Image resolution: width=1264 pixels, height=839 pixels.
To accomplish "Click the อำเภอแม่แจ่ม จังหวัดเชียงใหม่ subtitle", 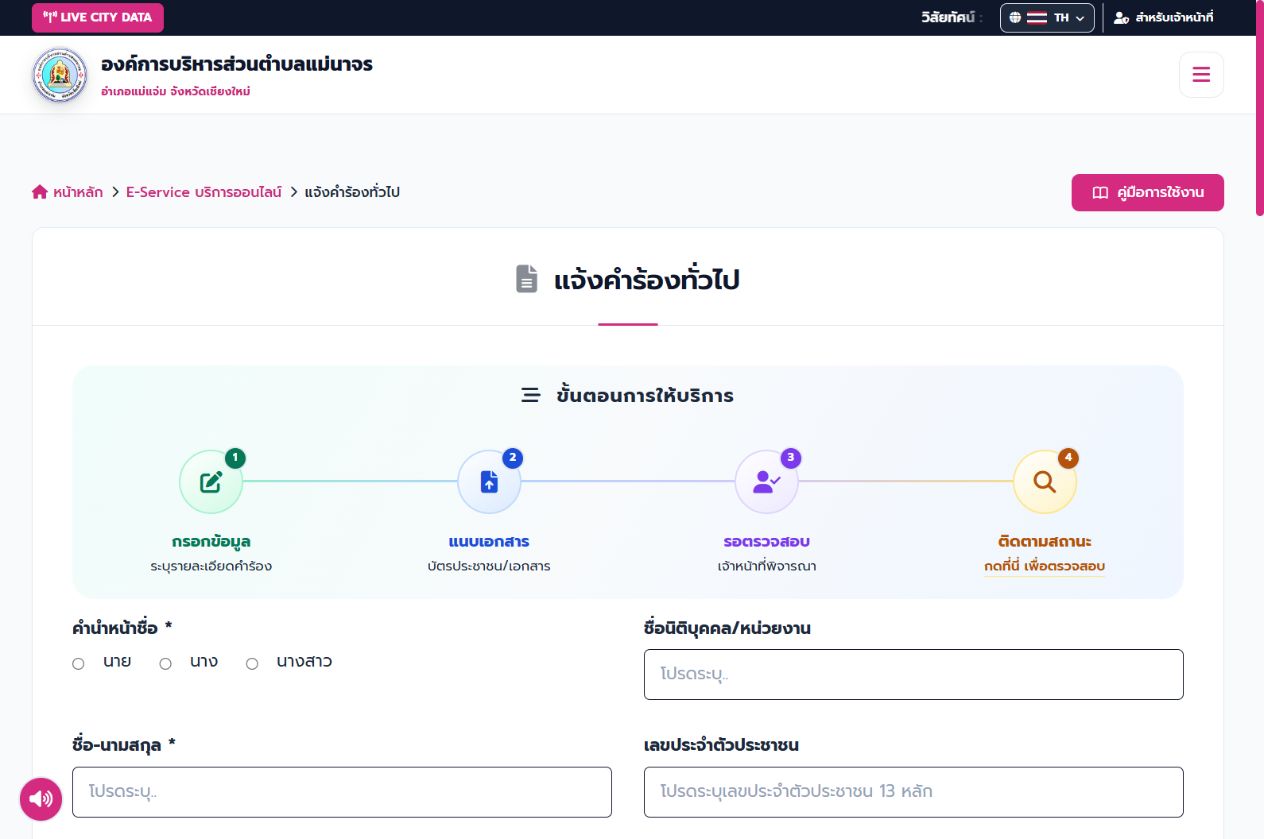I will pos(175,91).
